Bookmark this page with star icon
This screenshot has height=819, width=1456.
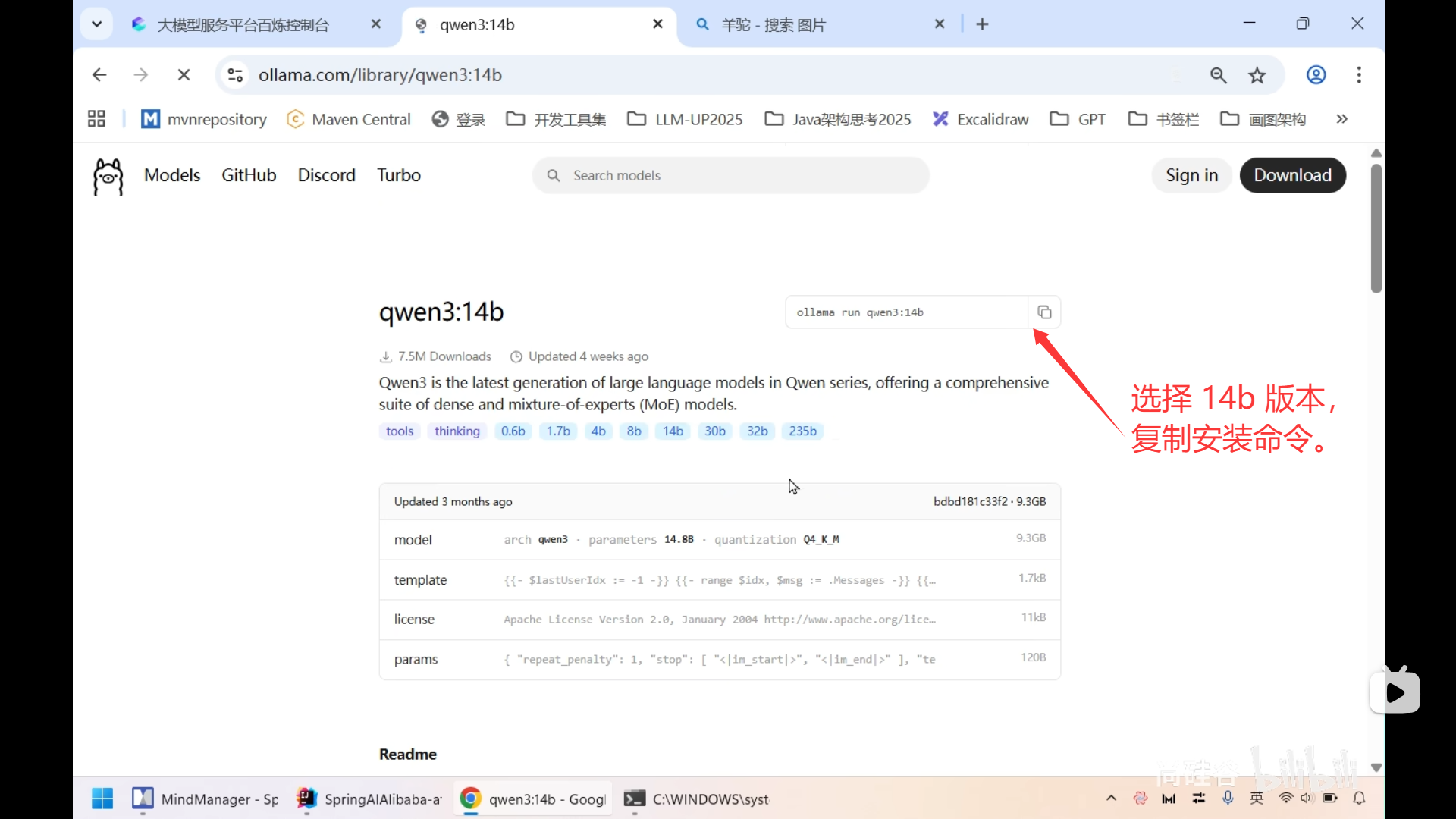click(x=1257, y=75)
